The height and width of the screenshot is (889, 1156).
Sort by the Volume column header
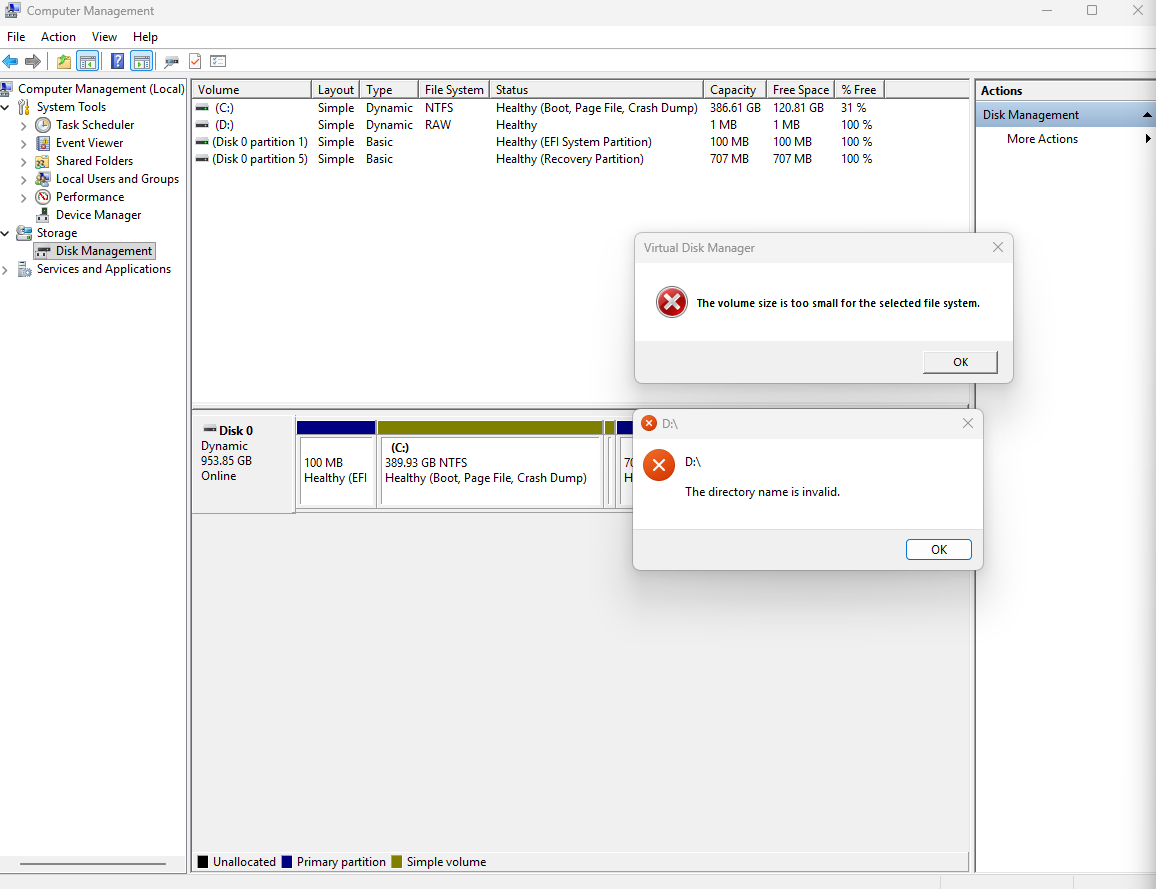(251, 89)
